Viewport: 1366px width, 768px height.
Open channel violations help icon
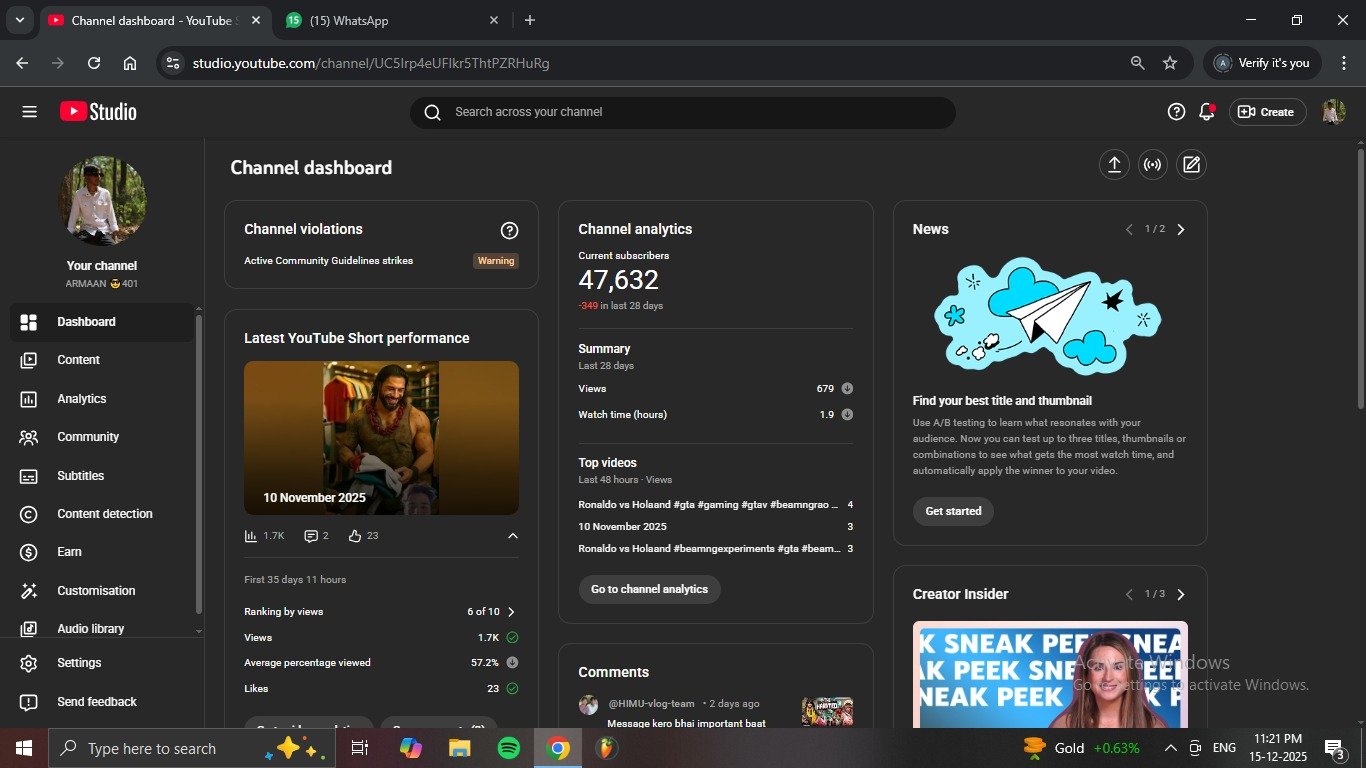click(509, 231)
